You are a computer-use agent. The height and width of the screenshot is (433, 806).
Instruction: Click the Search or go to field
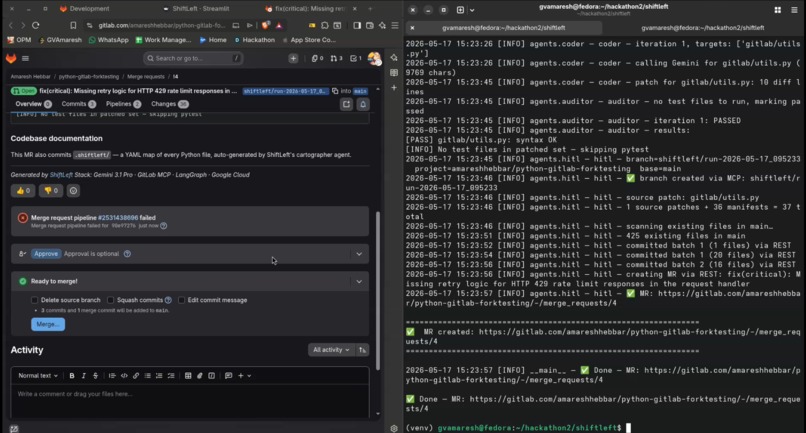coord(193,59)
